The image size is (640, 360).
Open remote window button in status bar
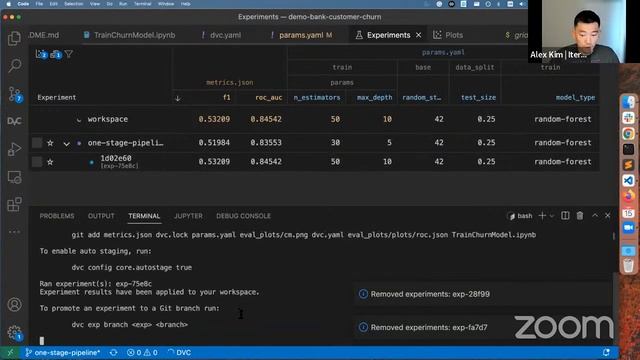coord(10,353)
